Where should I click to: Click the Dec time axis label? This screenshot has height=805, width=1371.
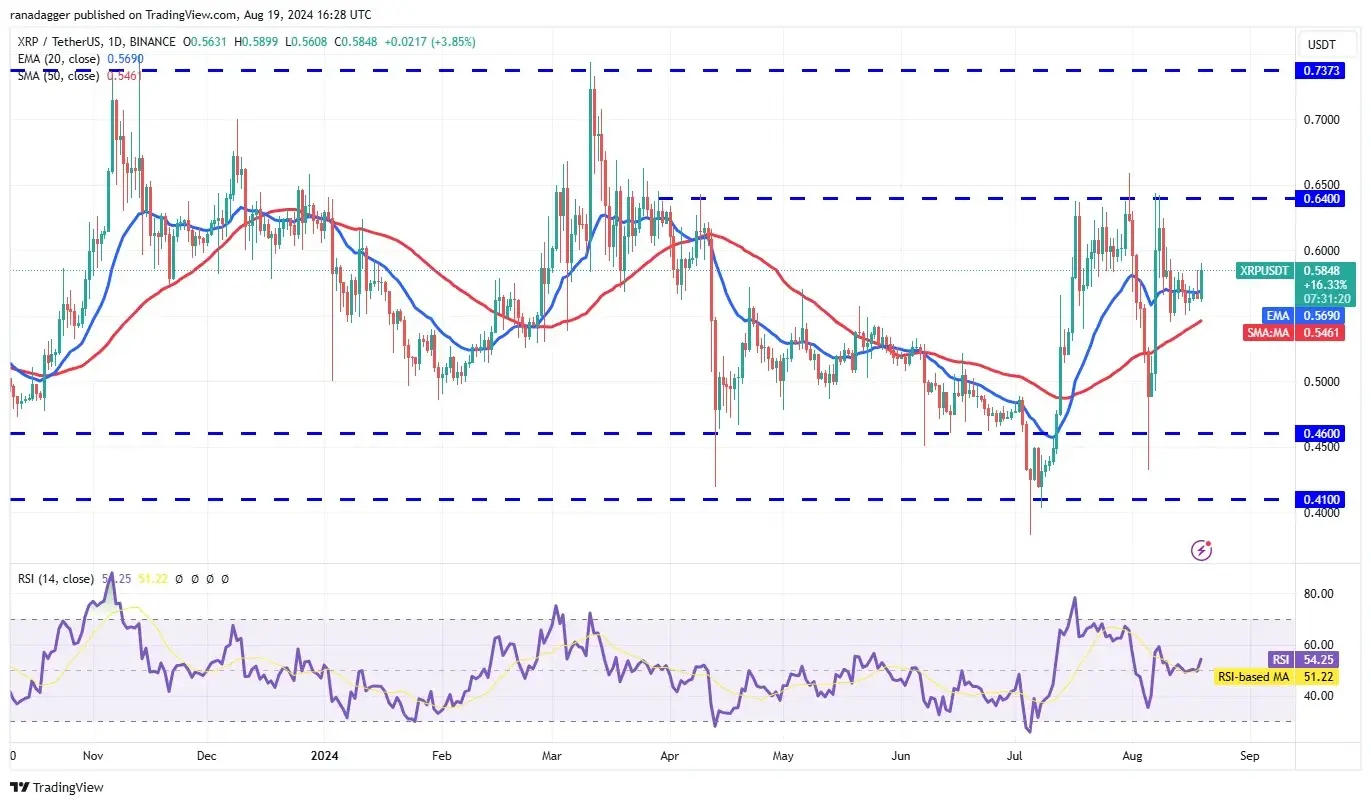[207, 756]
